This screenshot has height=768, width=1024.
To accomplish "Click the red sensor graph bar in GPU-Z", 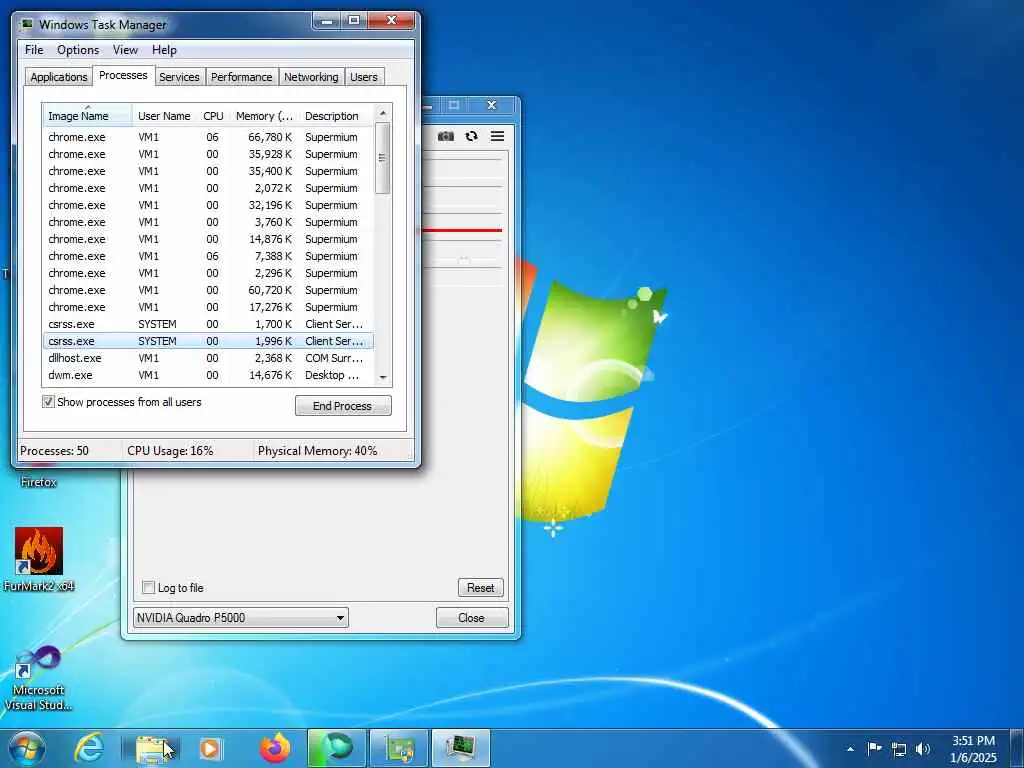I will [462, 230].
